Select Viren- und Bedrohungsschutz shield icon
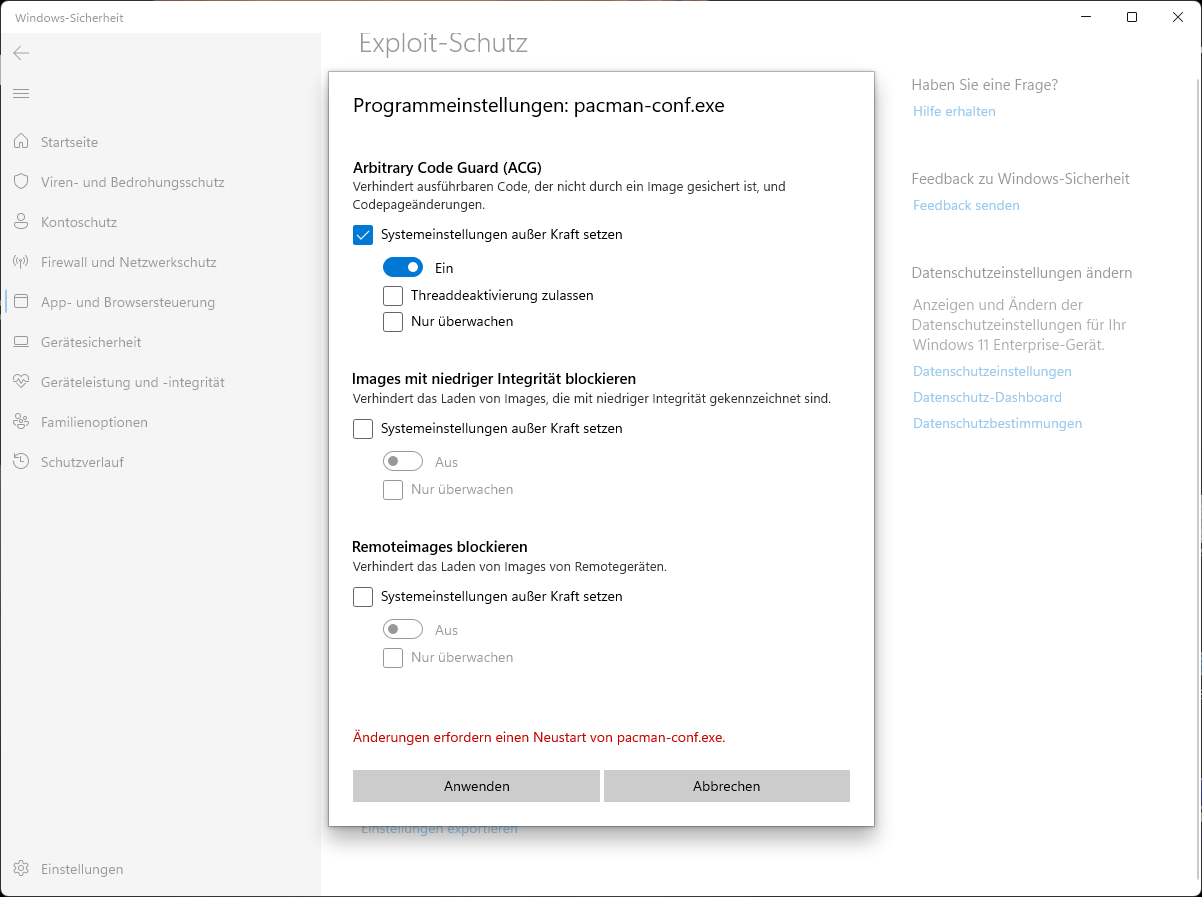1202x897 pixels. [x=130, y=182]
